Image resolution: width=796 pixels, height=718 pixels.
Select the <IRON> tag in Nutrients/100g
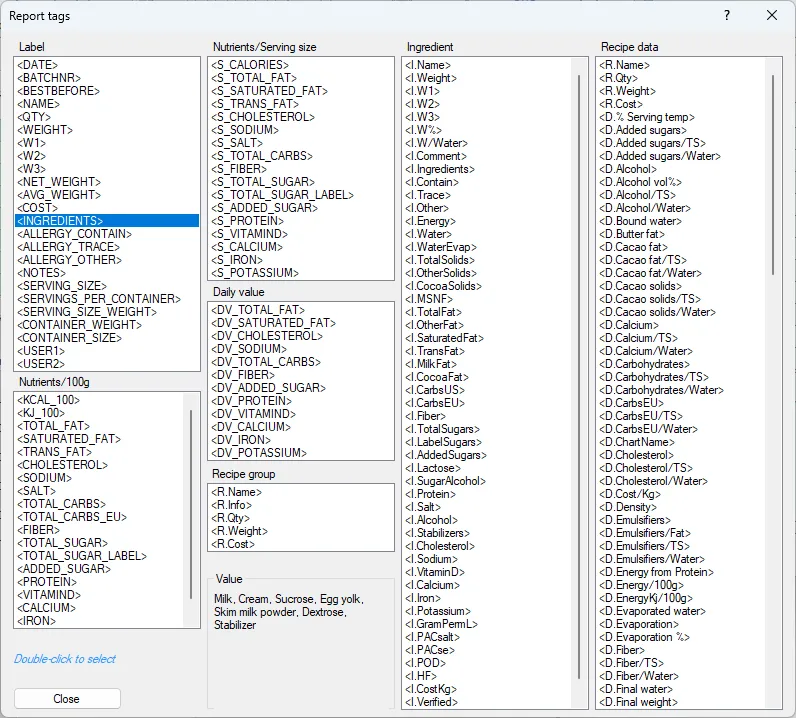[x=36, y=621]
